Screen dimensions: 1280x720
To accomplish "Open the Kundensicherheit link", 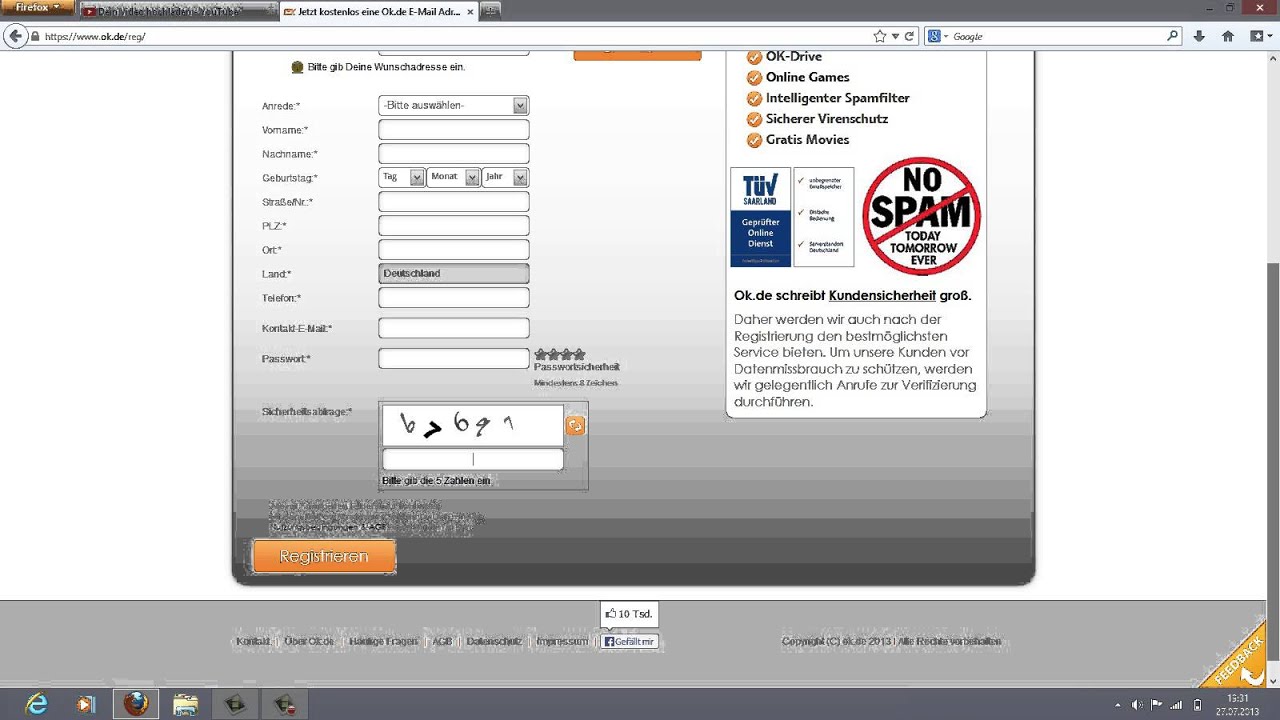I will 882,295.
